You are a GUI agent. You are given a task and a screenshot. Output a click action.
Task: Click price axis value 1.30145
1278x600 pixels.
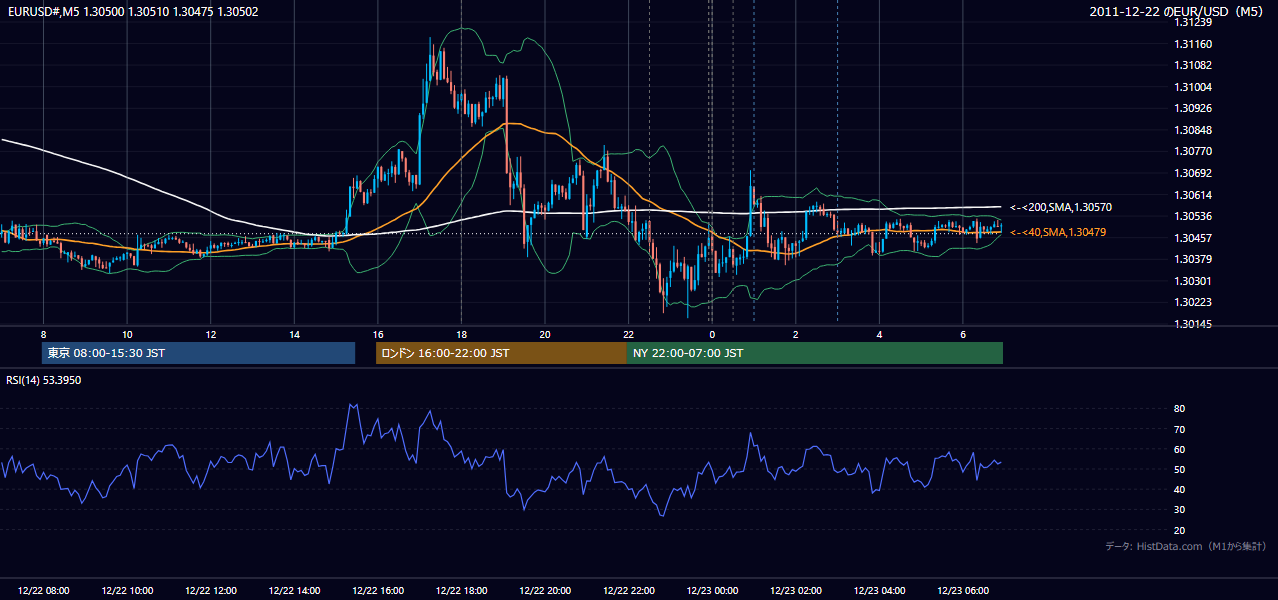(1193, 324)
